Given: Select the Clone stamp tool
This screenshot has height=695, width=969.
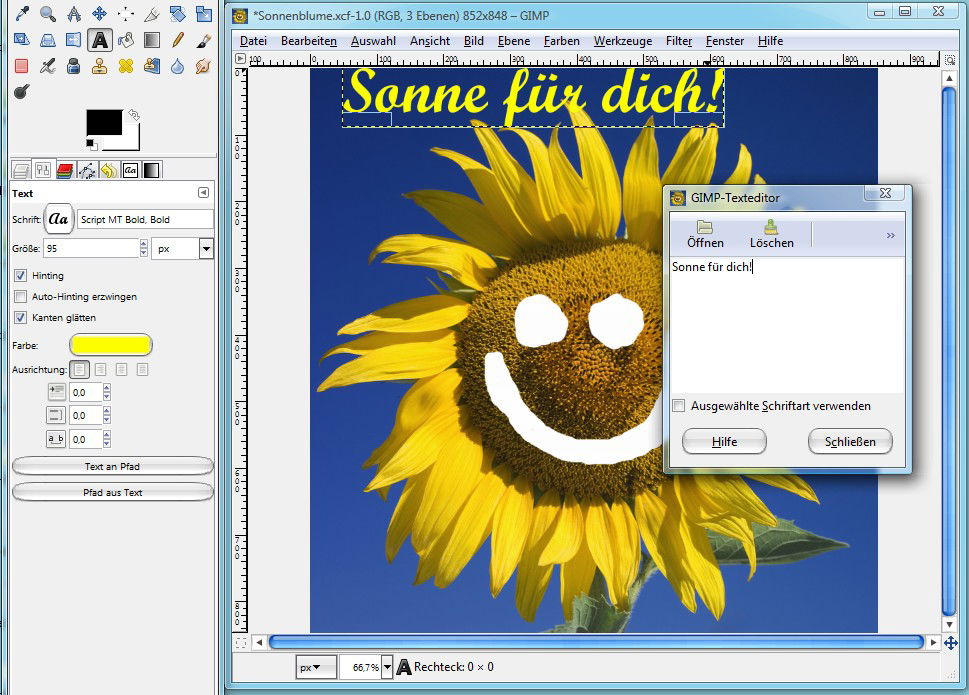Looking at the screenshot, I should click(99, 66).
